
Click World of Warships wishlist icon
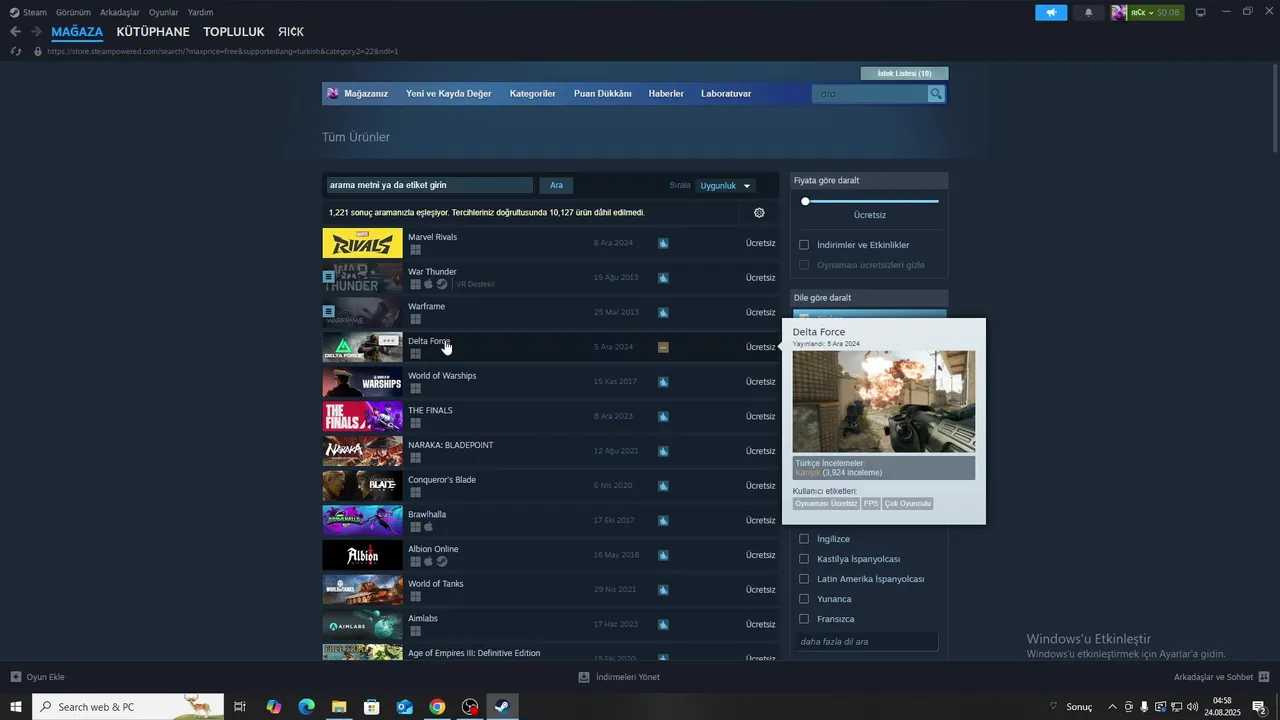pyautogui.click(x=663, y=382)
